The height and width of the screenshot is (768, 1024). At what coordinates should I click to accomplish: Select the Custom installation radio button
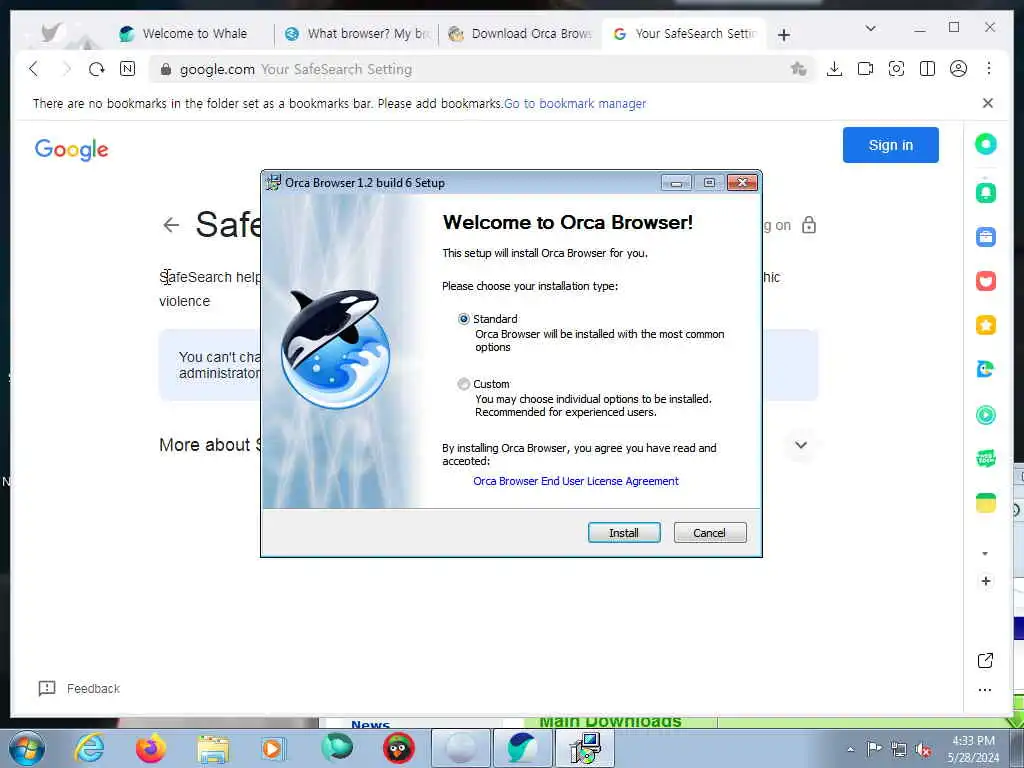464,384
